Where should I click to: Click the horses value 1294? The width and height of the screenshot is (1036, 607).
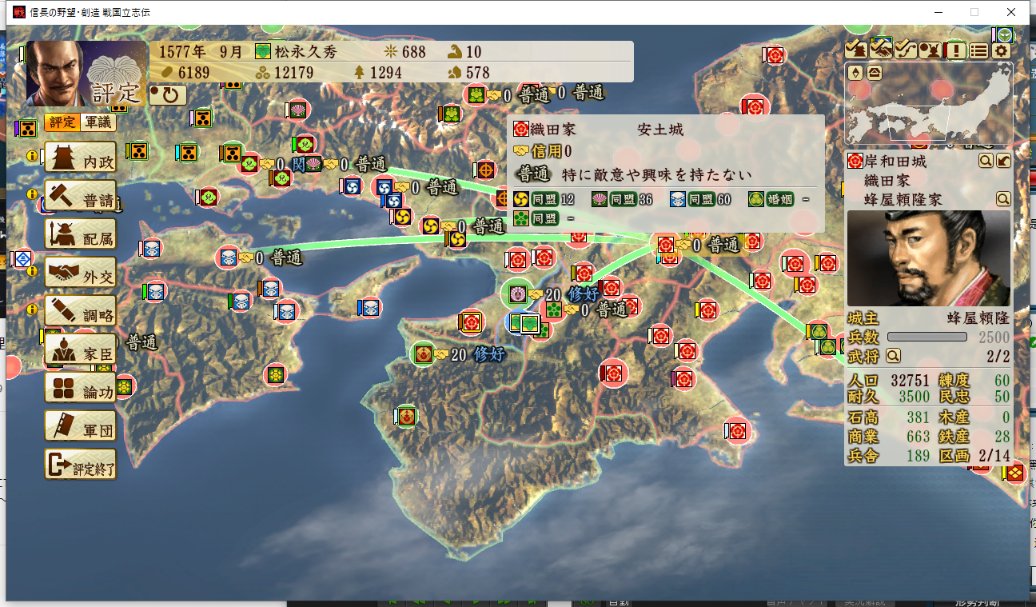coord(385,72)
